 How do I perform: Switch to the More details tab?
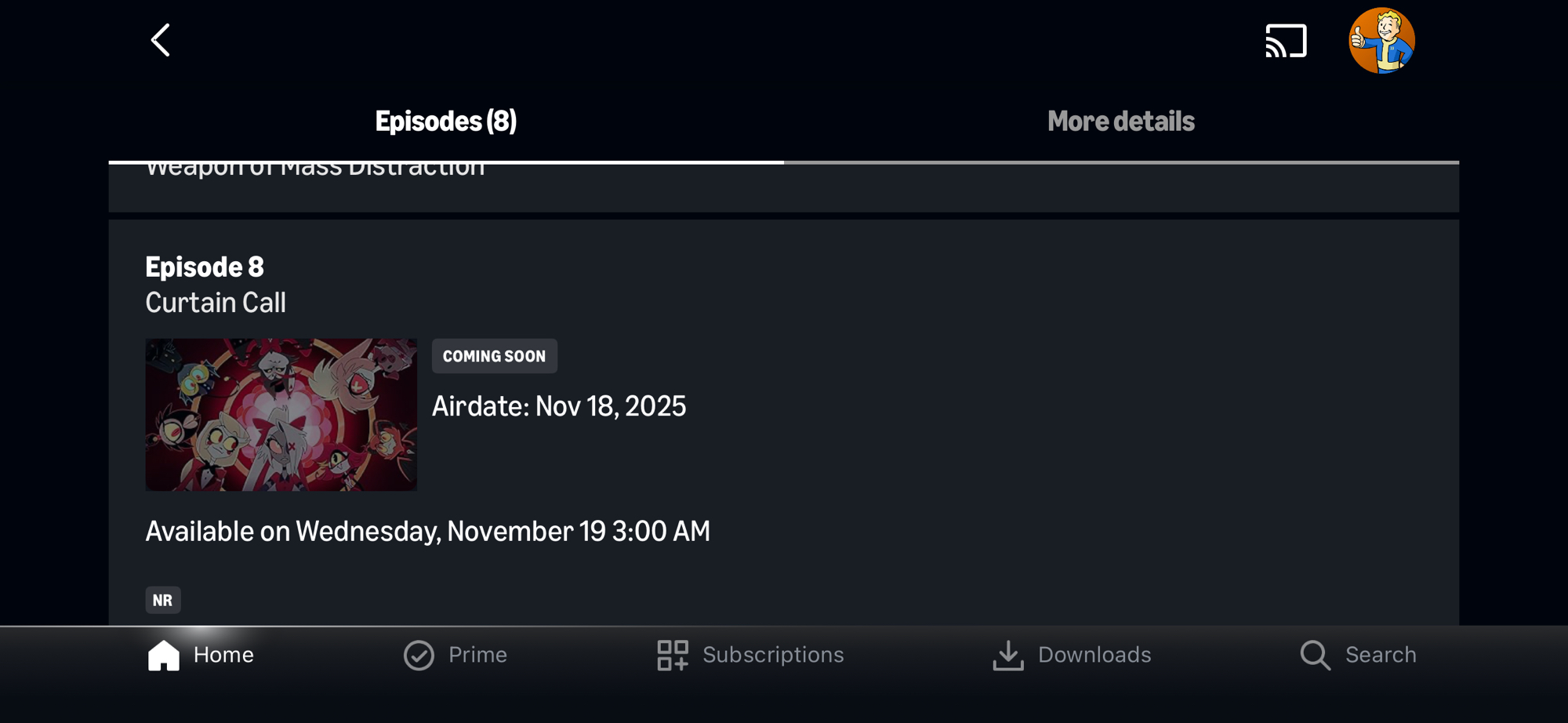(1120, 122)
